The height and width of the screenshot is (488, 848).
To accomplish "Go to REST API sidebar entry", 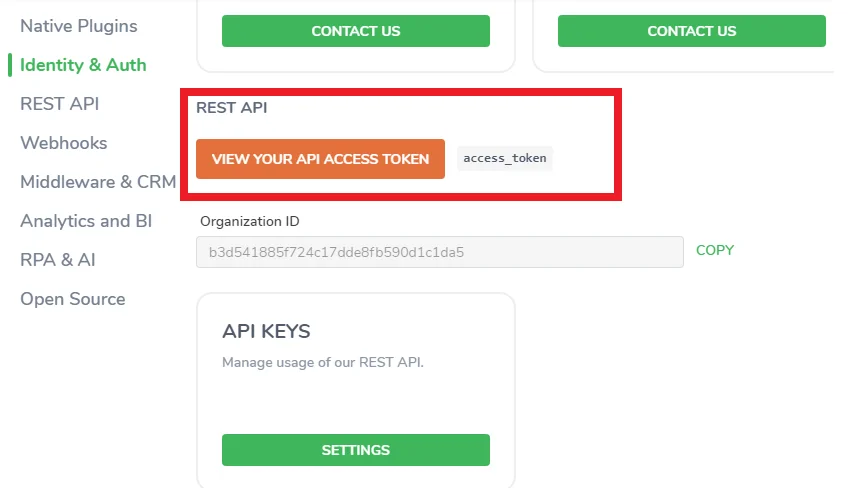I will tap(59, 104).
